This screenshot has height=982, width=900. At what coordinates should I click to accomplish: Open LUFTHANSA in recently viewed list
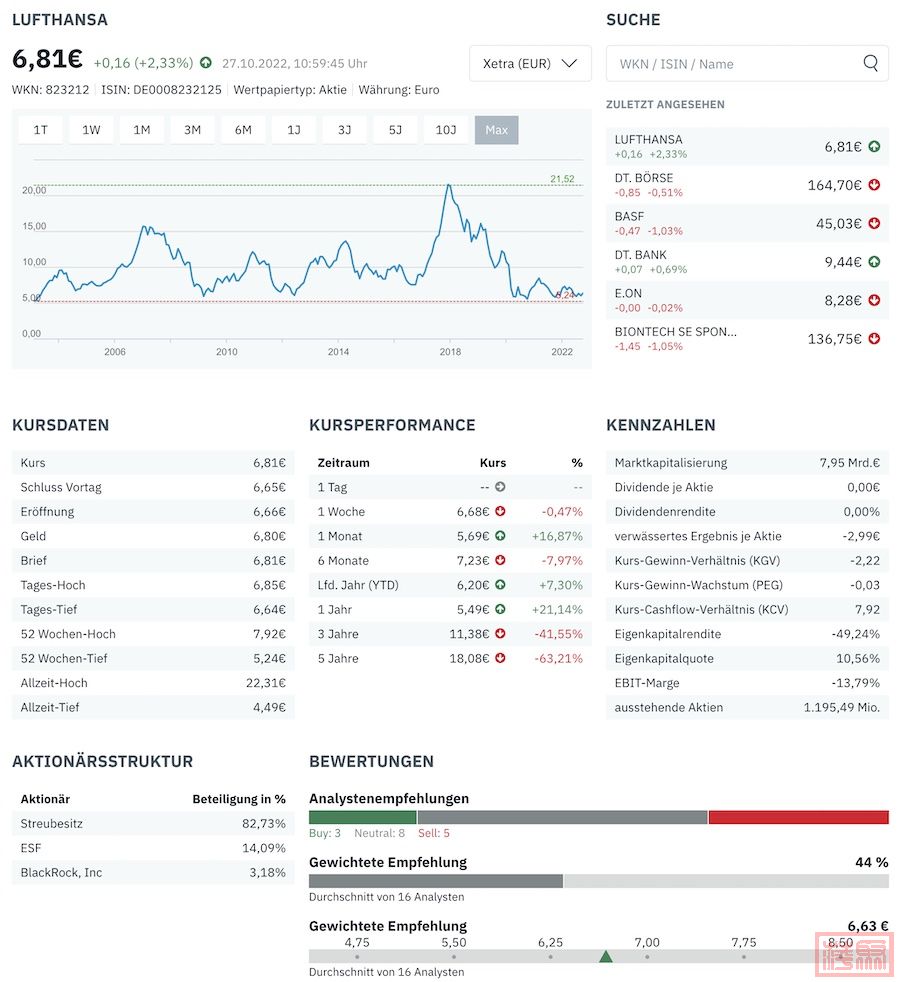coord(747,147)
